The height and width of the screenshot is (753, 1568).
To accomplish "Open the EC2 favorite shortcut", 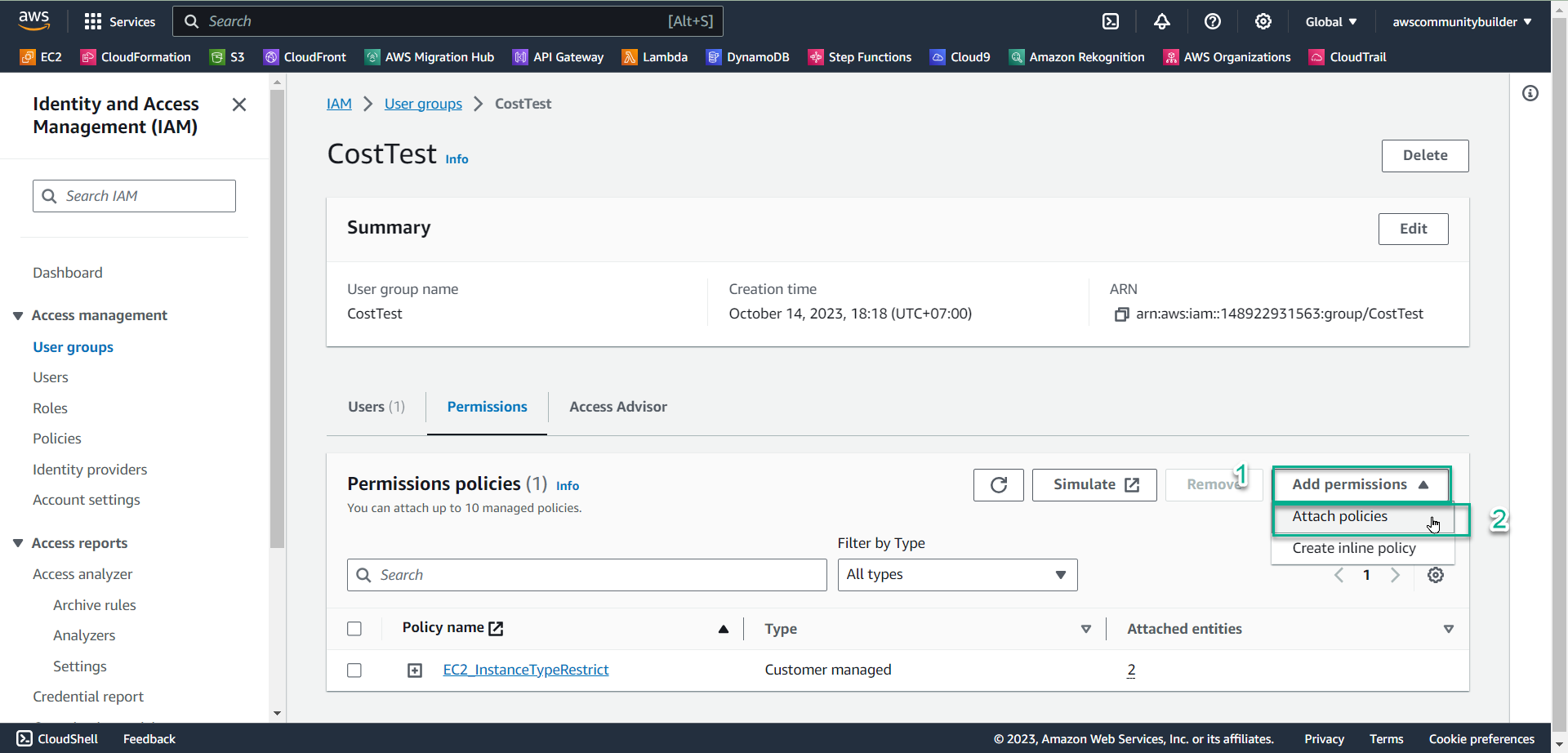I will click(x=41, y=57).
